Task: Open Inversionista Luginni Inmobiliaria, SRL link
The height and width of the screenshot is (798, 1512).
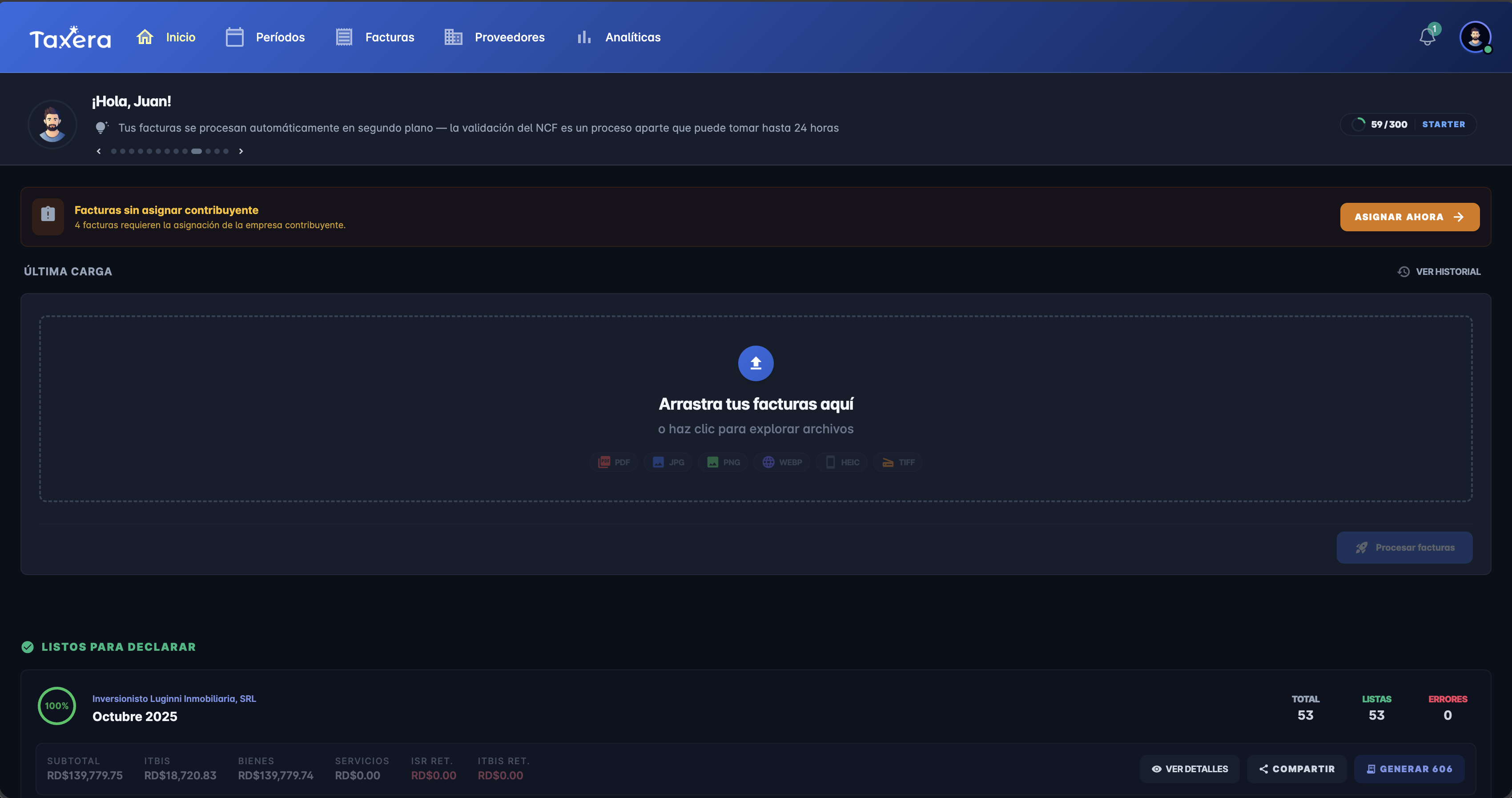Action: point(174,698)
